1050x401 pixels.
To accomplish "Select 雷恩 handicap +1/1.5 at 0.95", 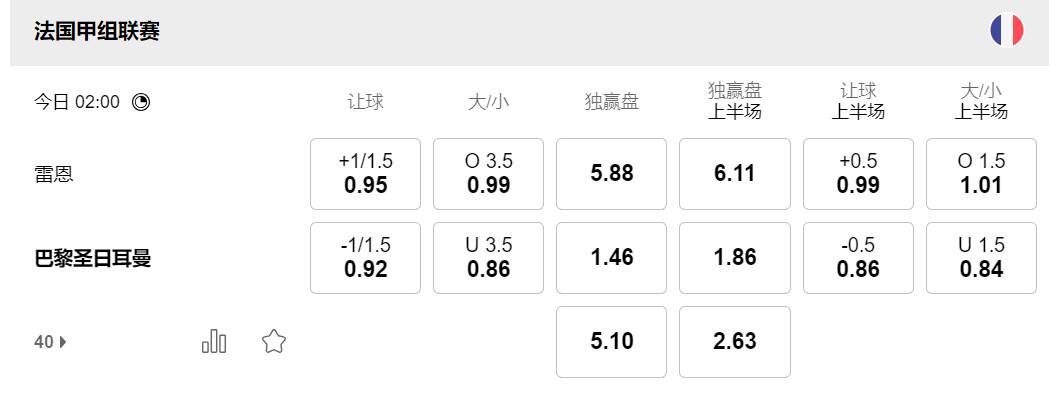I will (x=365, y=174).
